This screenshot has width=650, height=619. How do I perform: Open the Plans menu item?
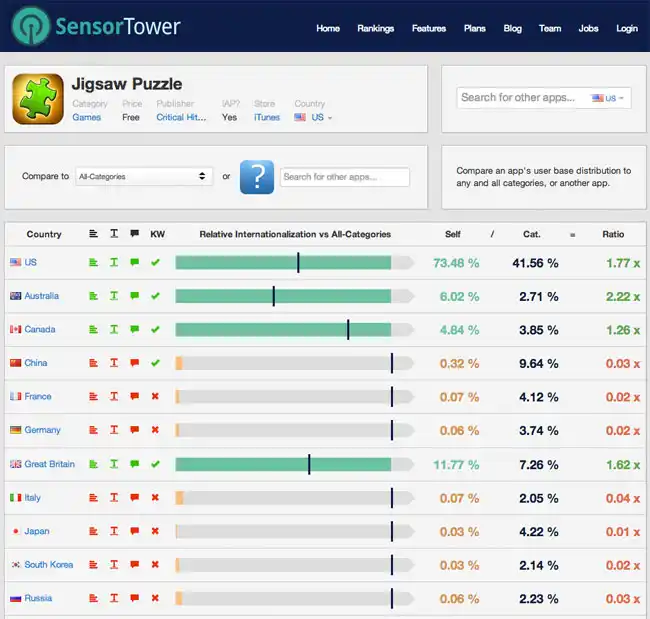coord(475,29)
